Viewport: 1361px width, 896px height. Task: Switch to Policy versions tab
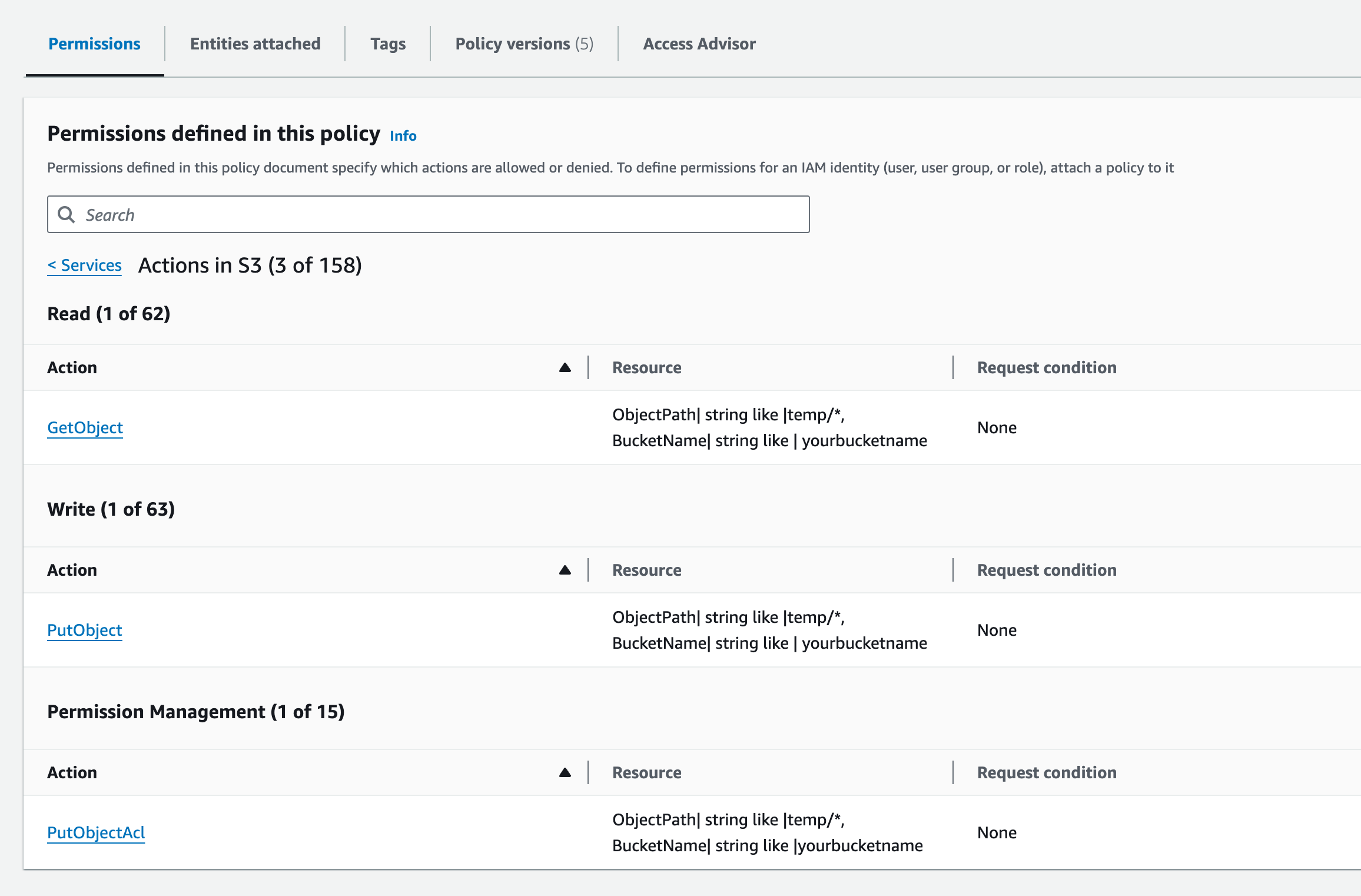tap(524, 44)
